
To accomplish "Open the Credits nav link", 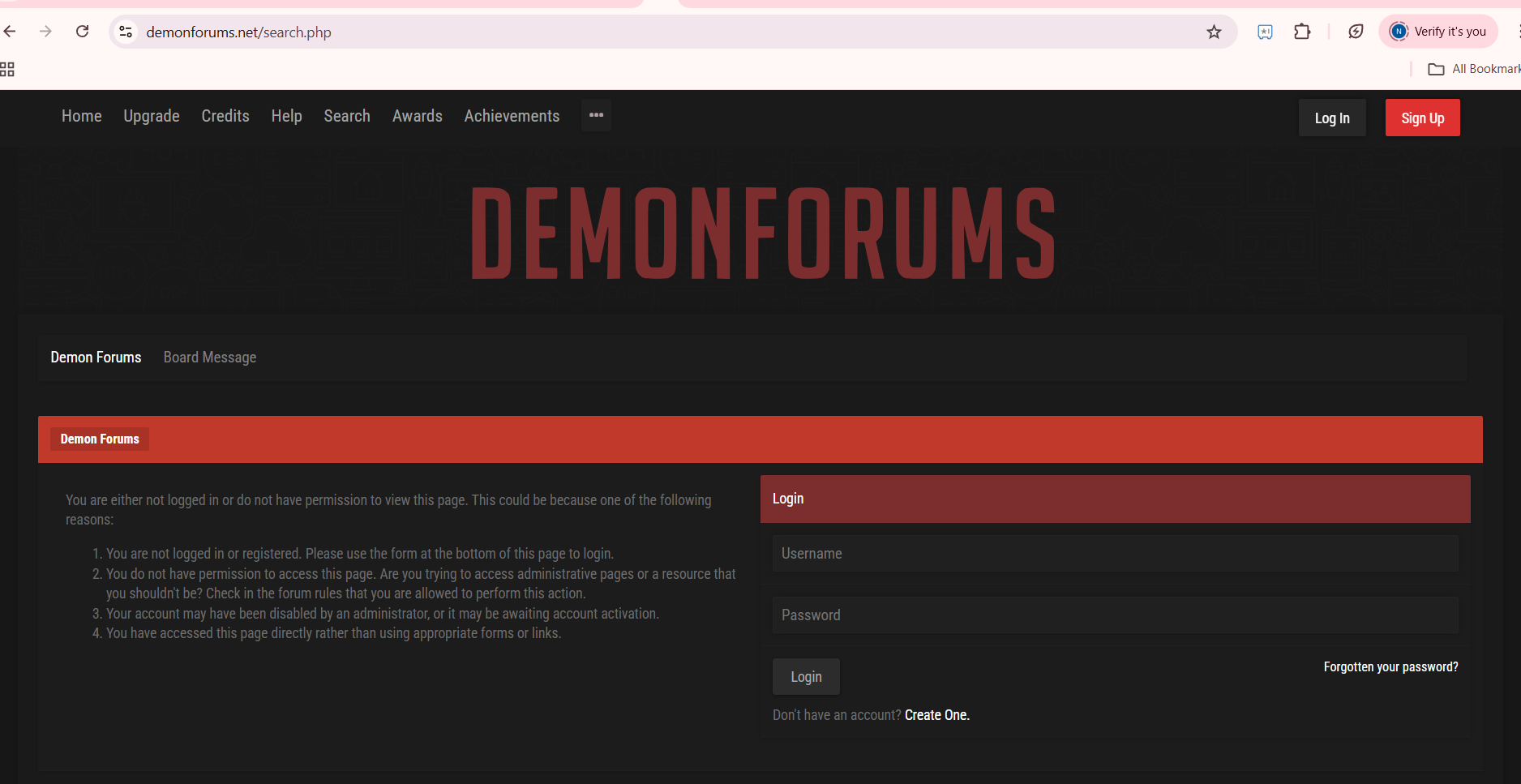I will 225,116.
